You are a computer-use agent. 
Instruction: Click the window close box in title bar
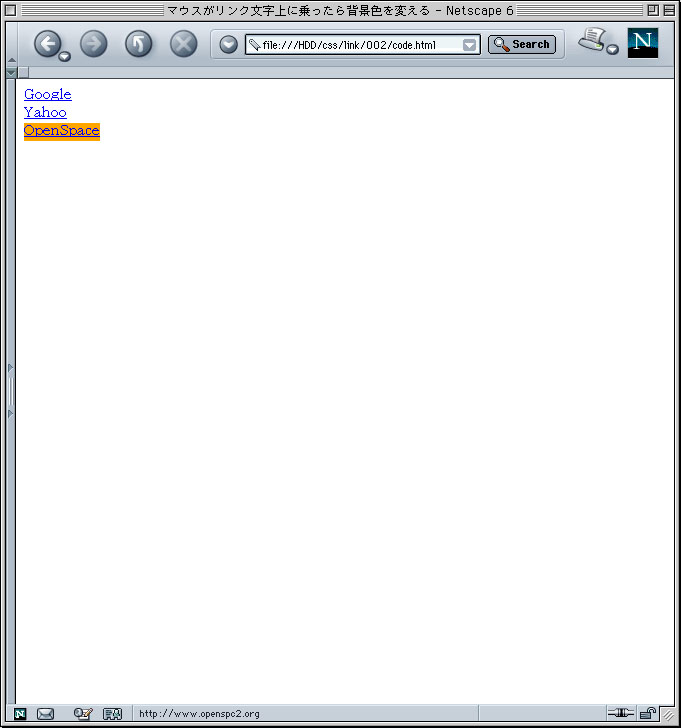(10, 10)
